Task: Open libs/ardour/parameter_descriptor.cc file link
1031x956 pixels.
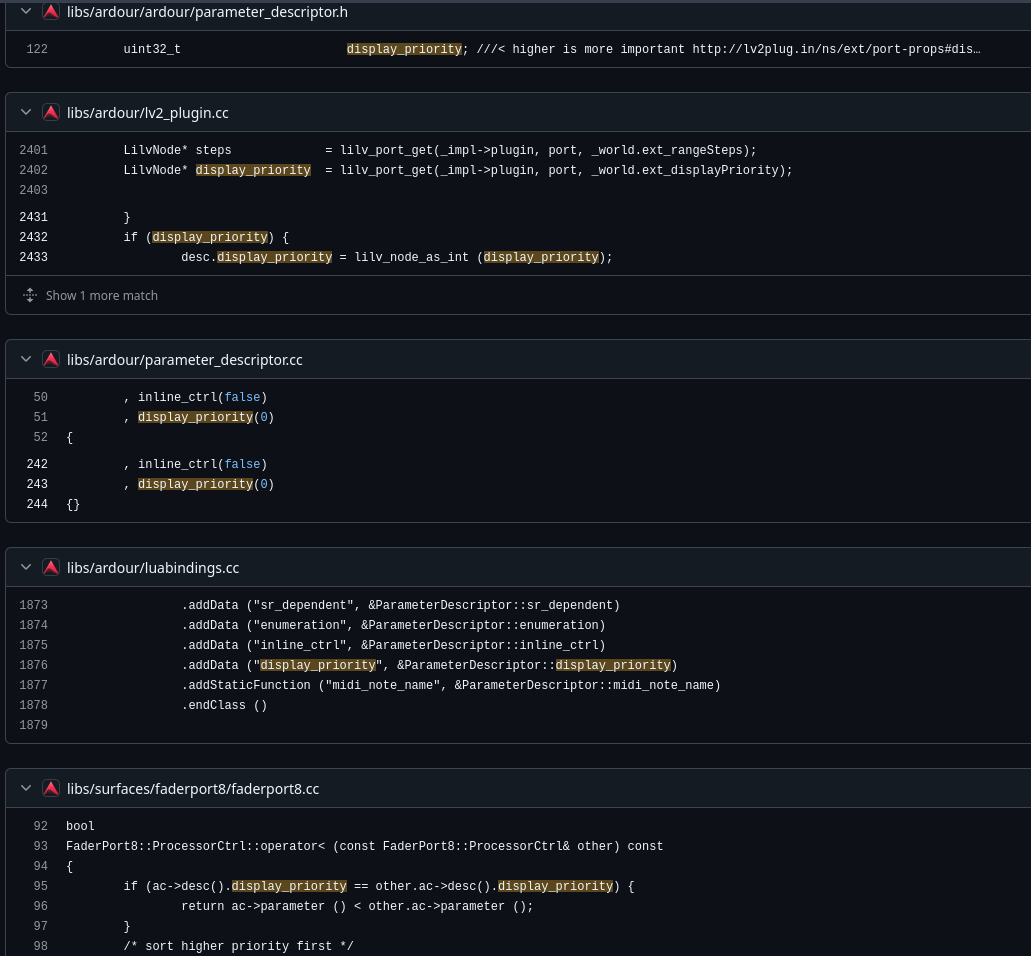Action: click(x=184, y=359)
